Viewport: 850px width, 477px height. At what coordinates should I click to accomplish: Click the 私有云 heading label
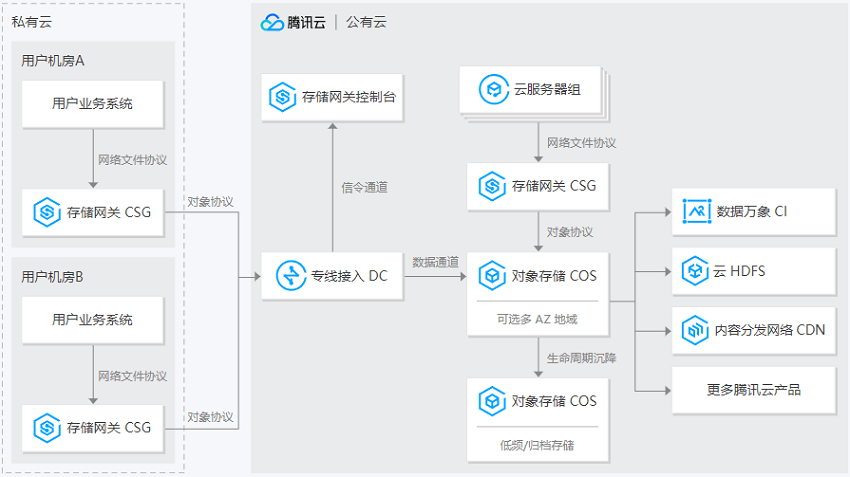pos(31,22)
